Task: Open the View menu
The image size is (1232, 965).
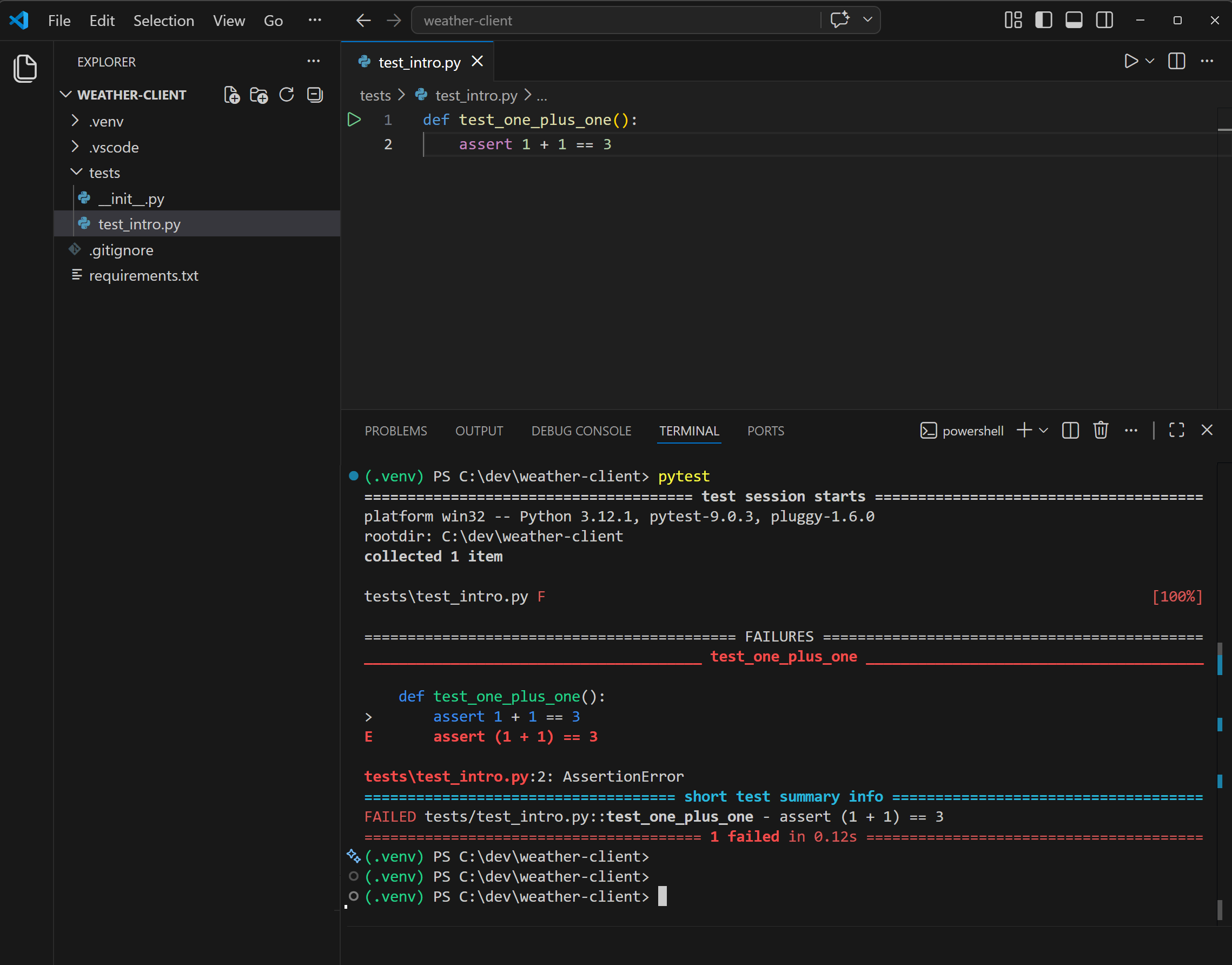Action: 229,21
